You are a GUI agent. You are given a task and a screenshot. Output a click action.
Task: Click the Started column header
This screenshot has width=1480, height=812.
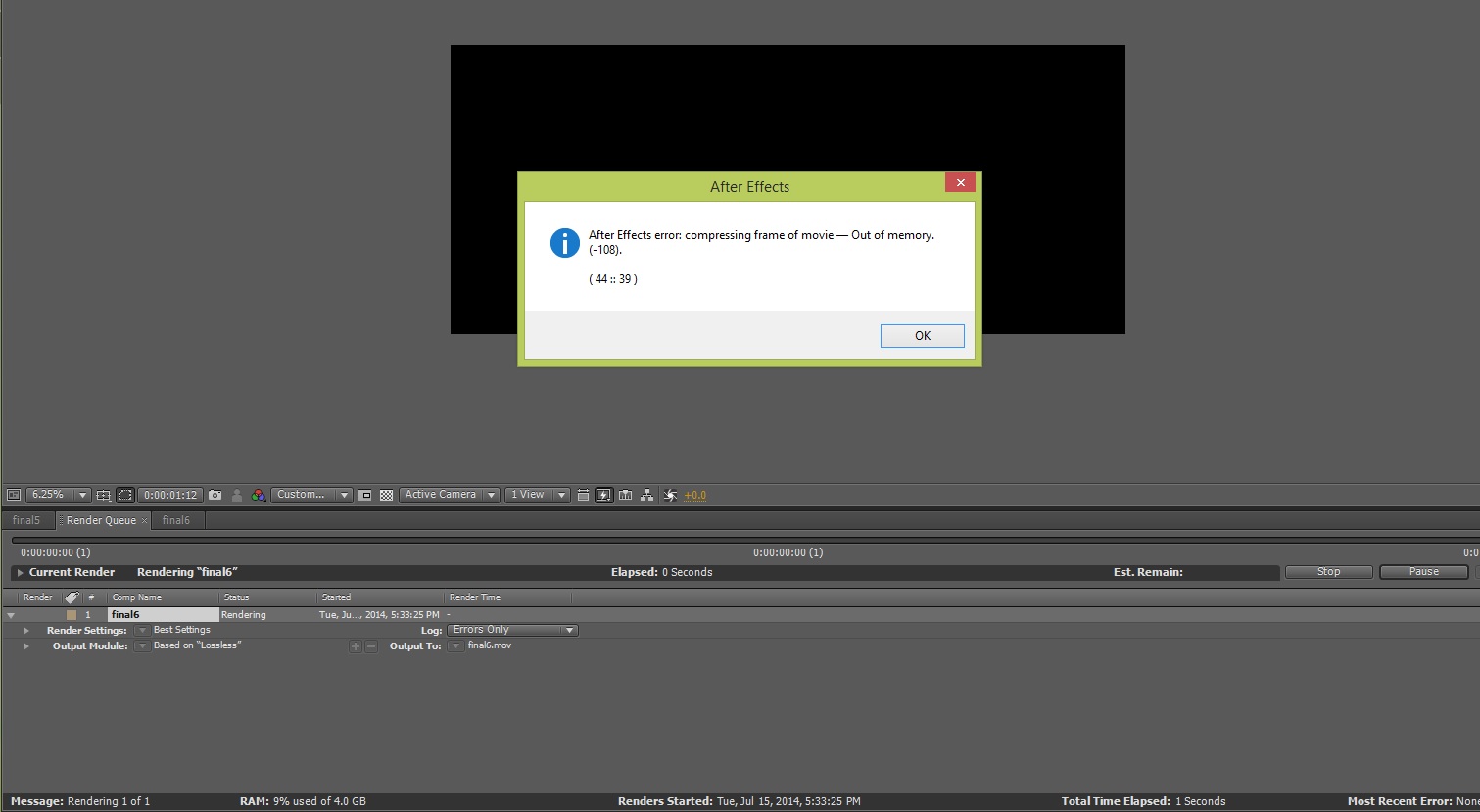(336, 597)
